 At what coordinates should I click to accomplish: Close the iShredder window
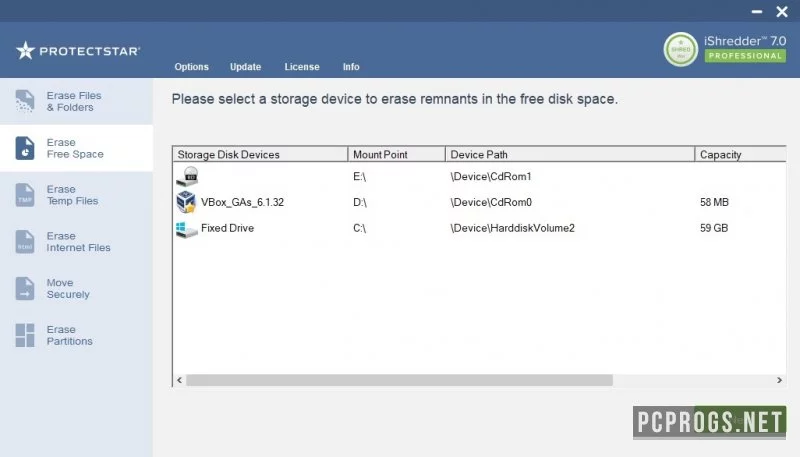pos(782,11)
